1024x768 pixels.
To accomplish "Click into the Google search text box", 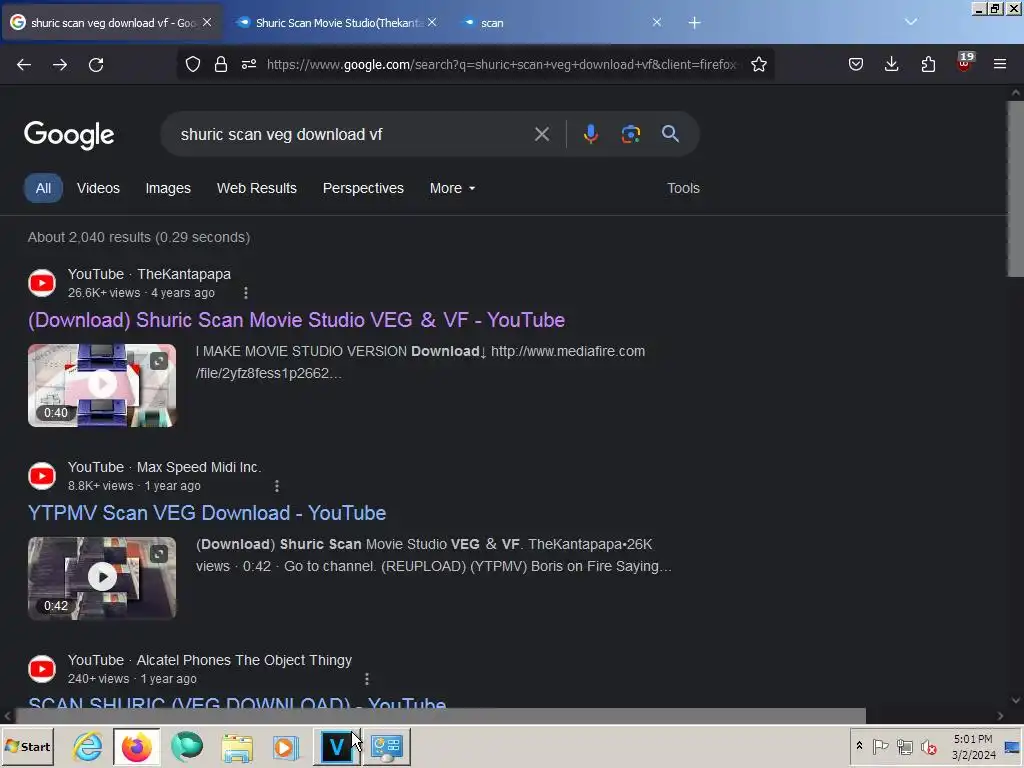I will tap(353, 135).
